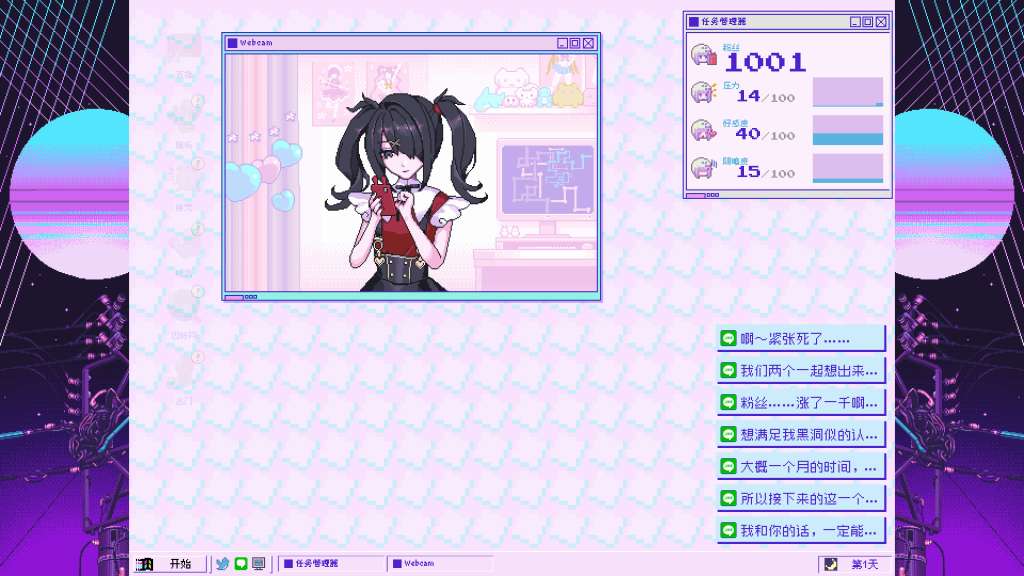Minimize the 任务管理器 window
1024x576 pixels.
click(855, 22)
